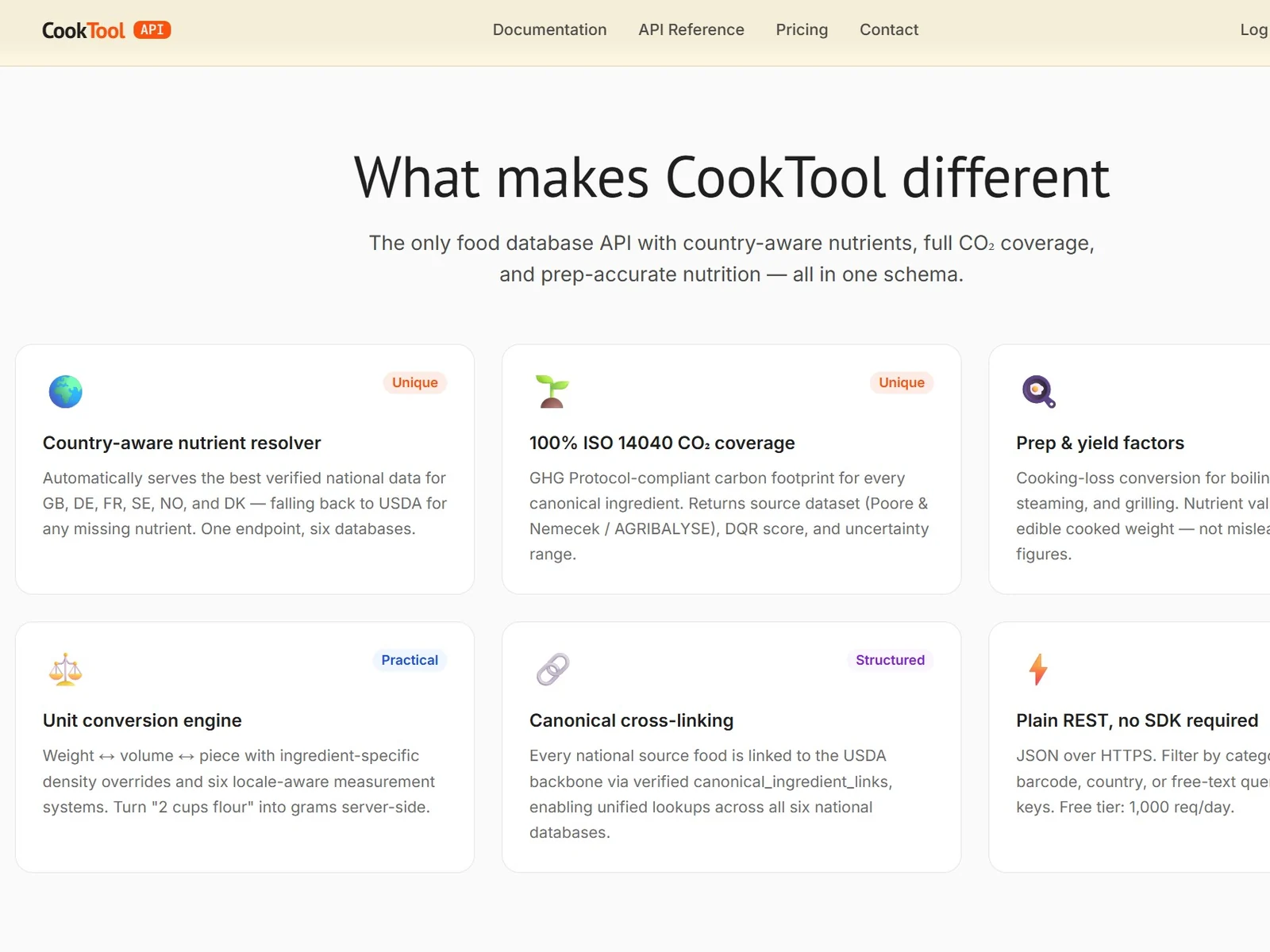Open the Documentation nav link
The width and height of the screenshot is (1270, 952).
(549, 29)
